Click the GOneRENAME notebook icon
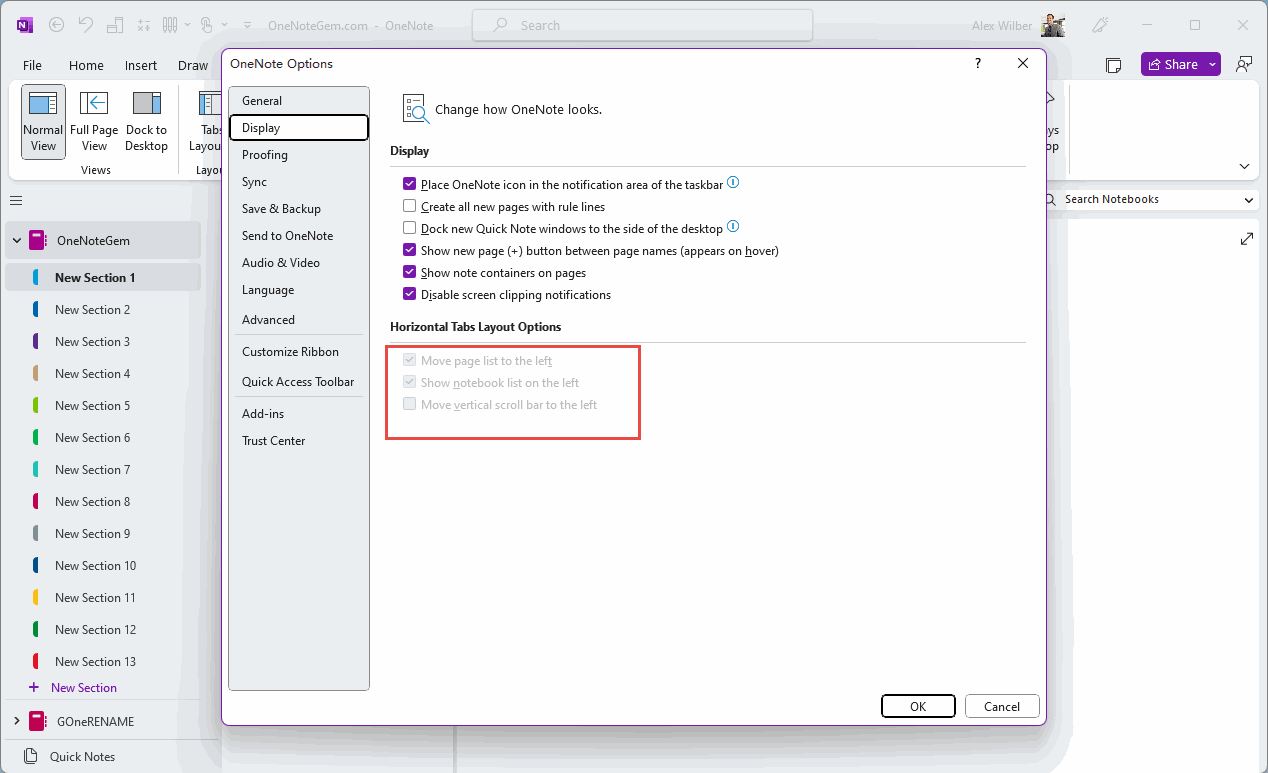1268x773 pixels. (x=38, y=721)
